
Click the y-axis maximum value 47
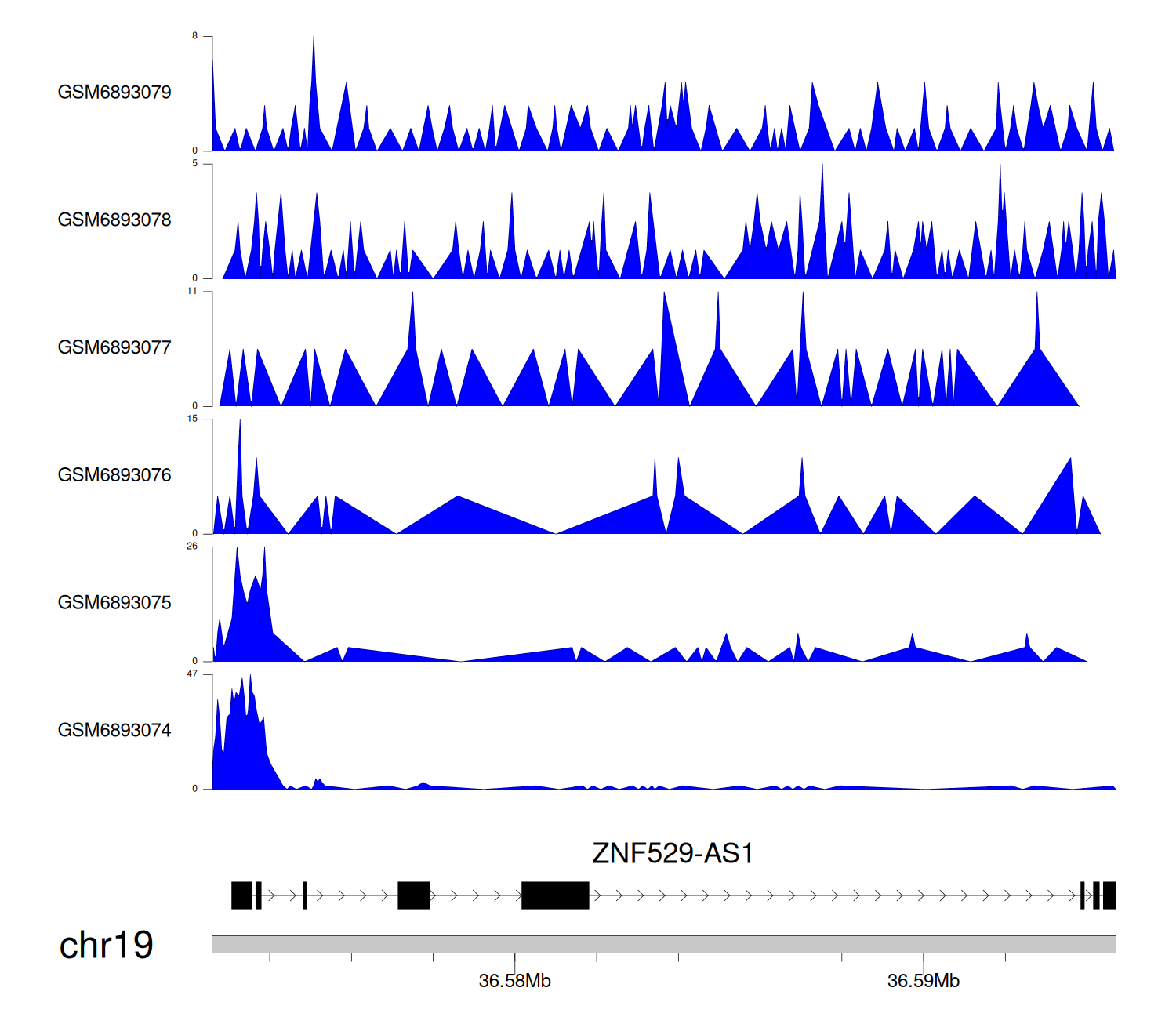(x=192, y=674)
